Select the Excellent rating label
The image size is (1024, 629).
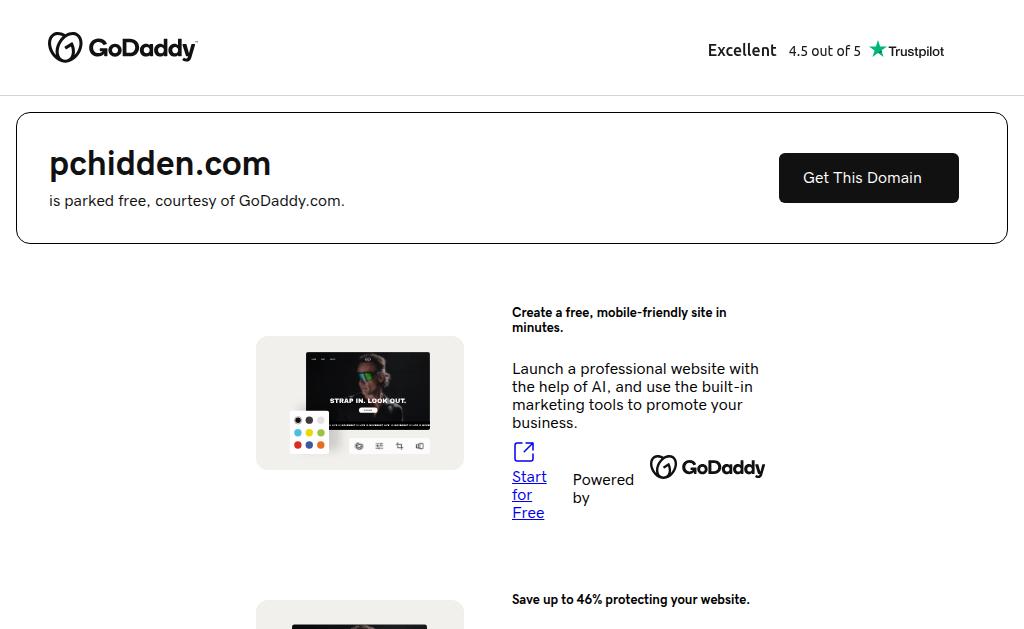point(742,50)
